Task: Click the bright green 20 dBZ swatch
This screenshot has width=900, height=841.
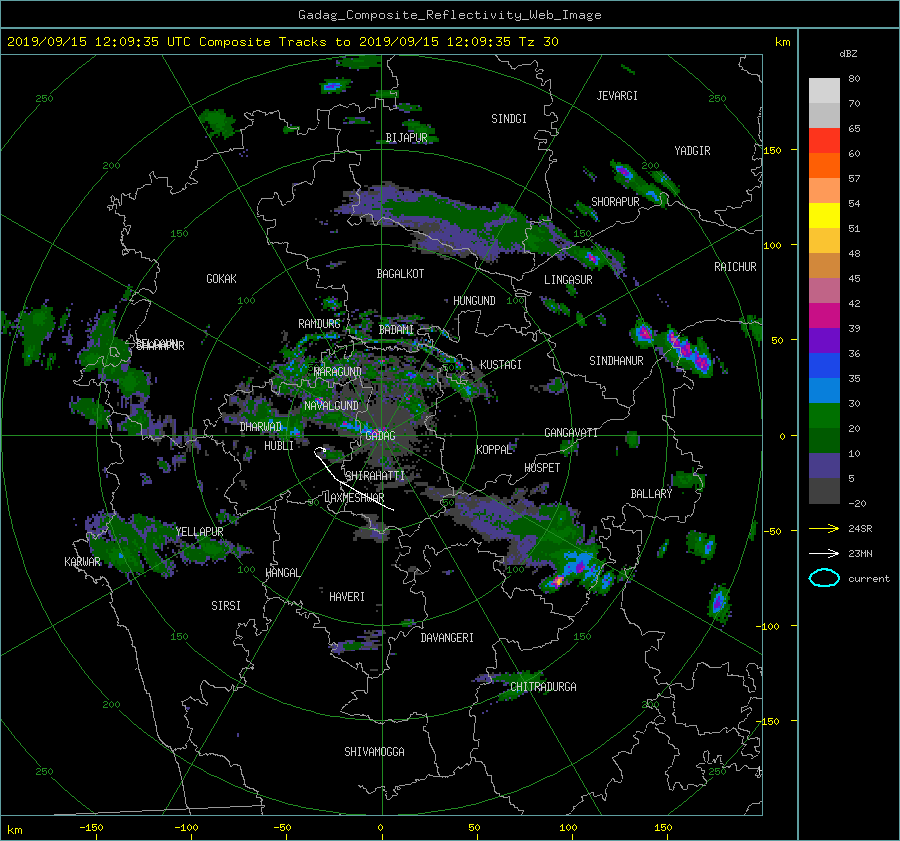Action: tap(824, 416)
